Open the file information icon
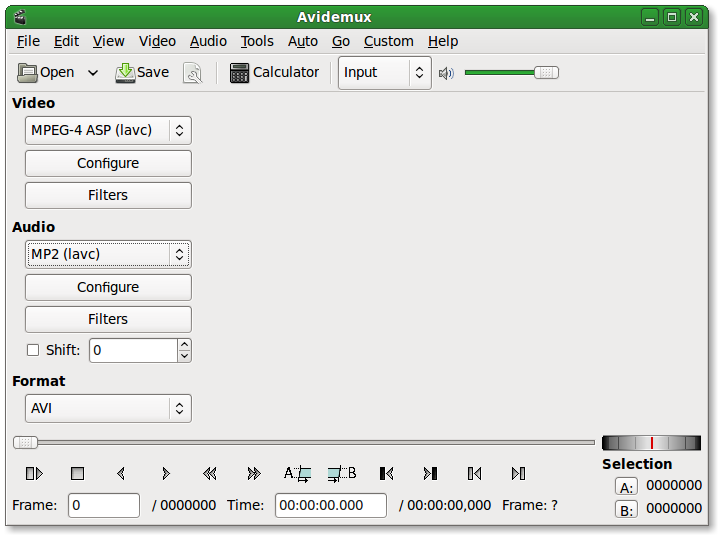Viewport: 718px width, 535px height. (x=193, y=73)
